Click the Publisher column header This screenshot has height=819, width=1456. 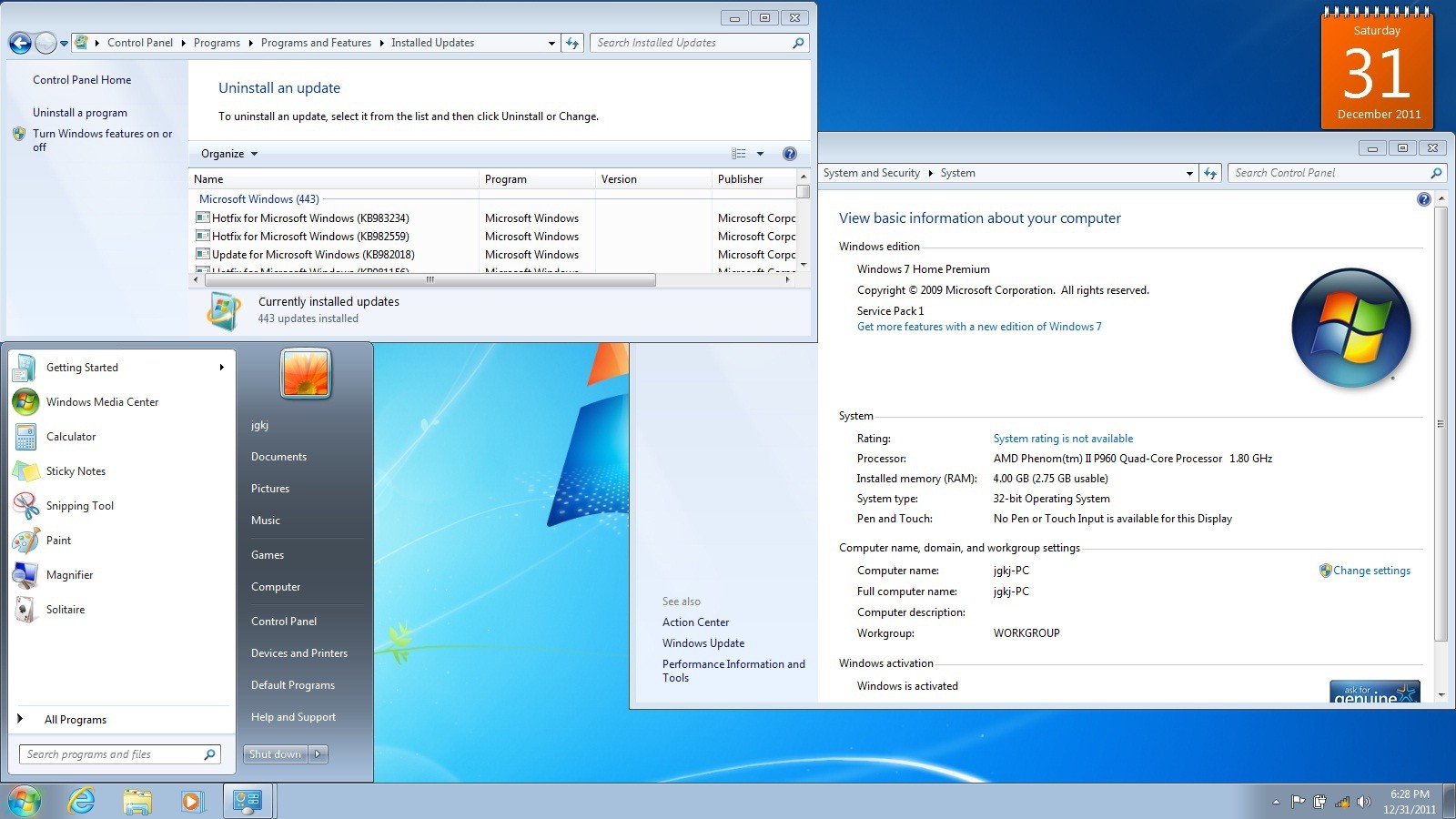(754, 179)
